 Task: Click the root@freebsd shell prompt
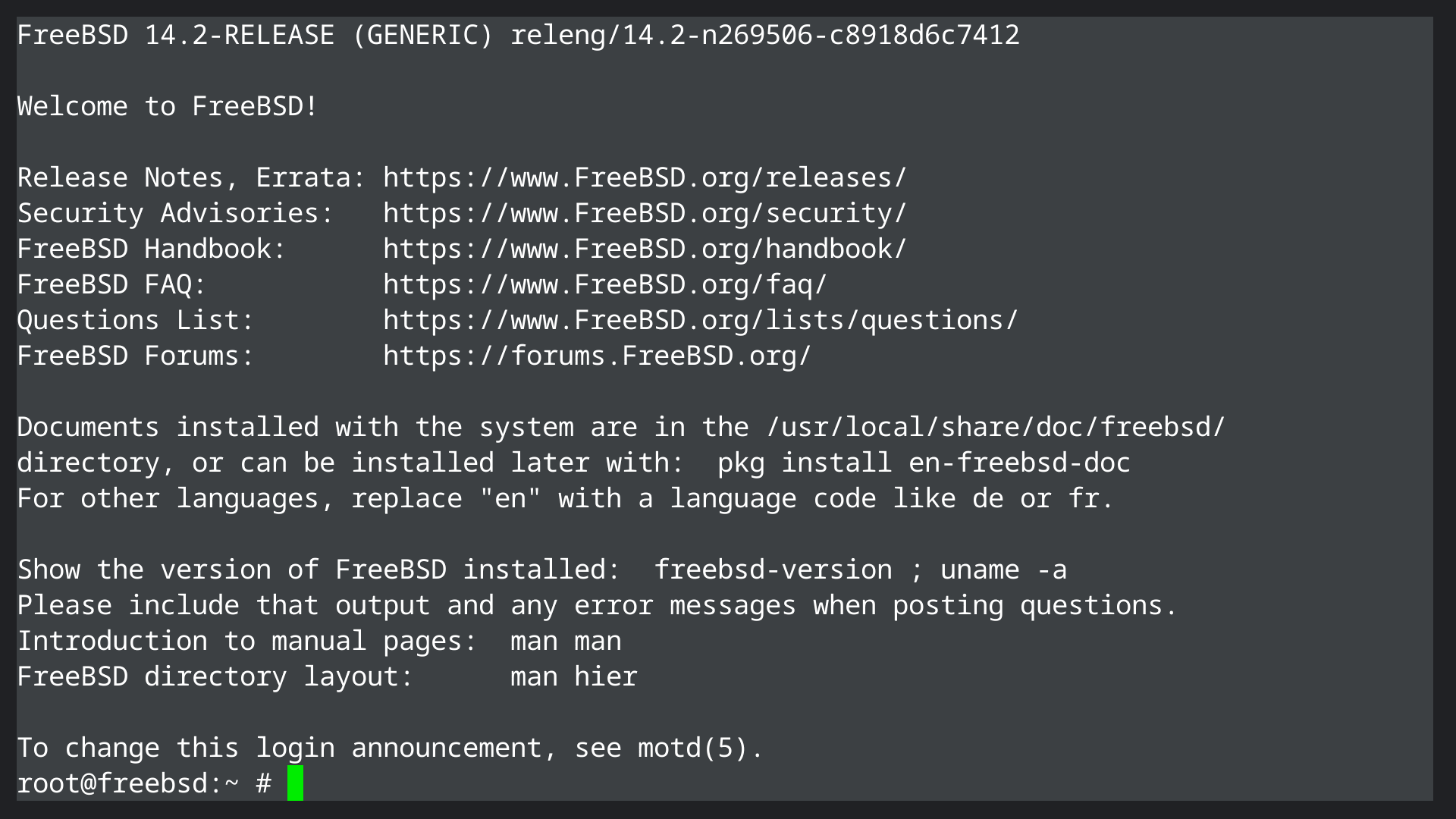point(127,783)
